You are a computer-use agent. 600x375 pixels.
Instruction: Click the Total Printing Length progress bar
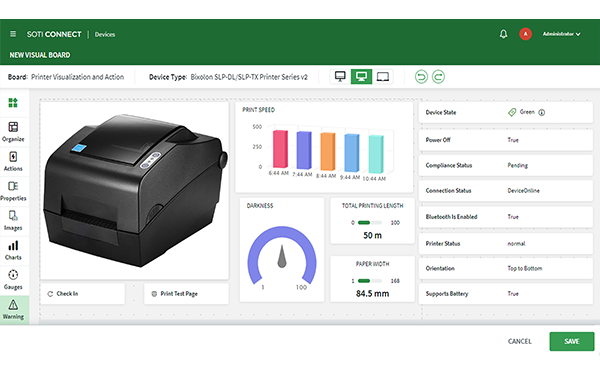[370, 223]
